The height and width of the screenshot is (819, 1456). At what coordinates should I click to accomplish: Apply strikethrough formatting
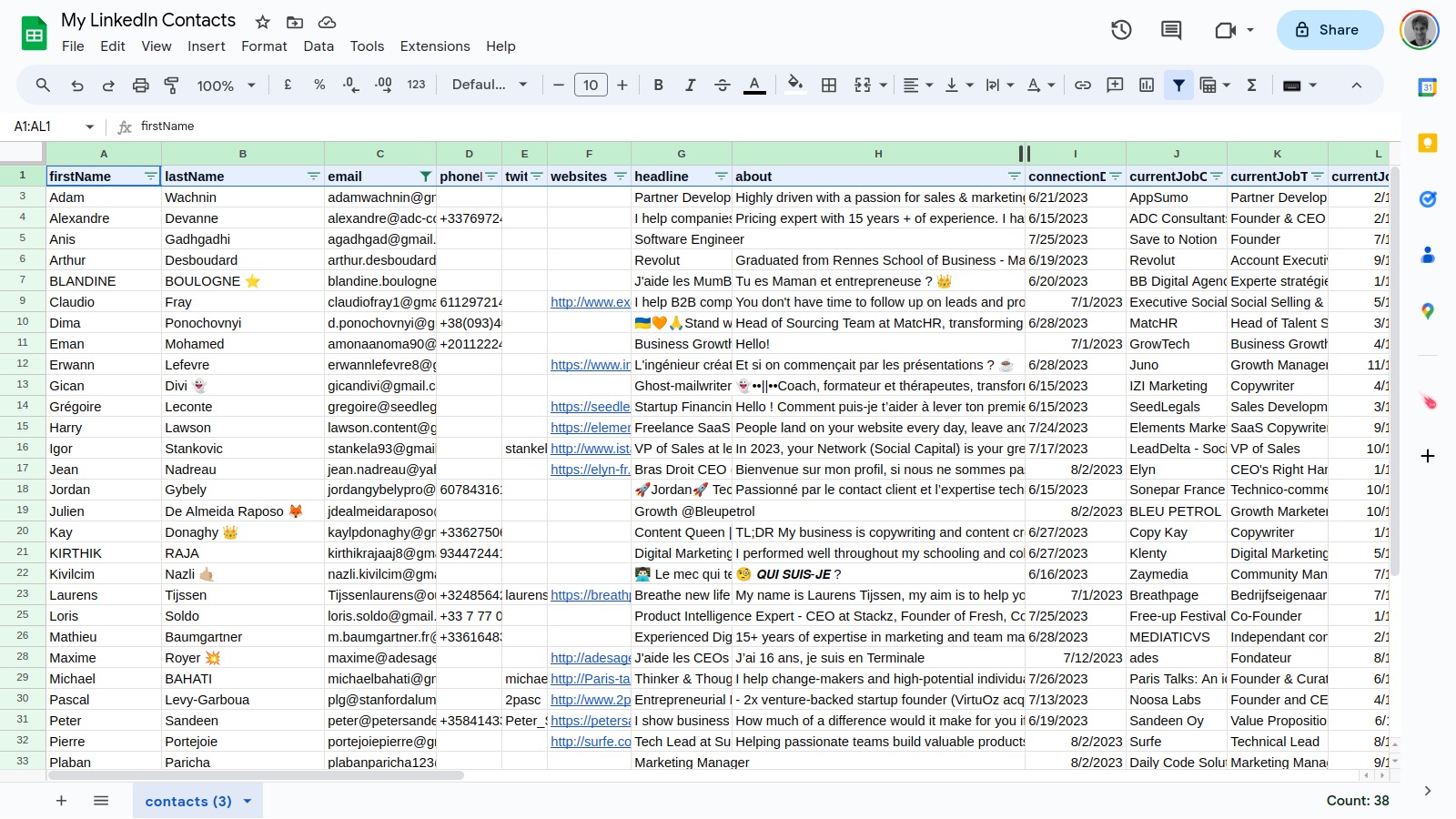723,85
